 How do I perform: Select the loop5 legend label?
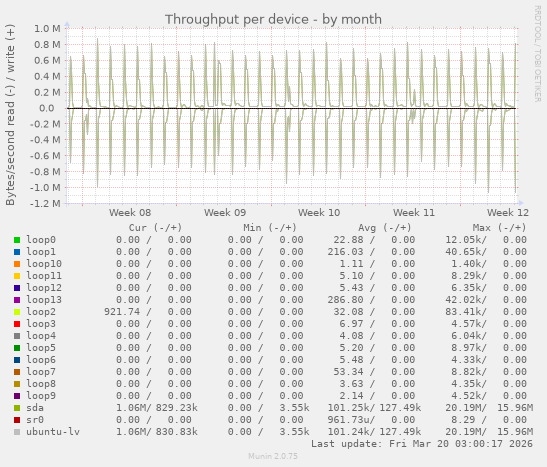point(41,347)
